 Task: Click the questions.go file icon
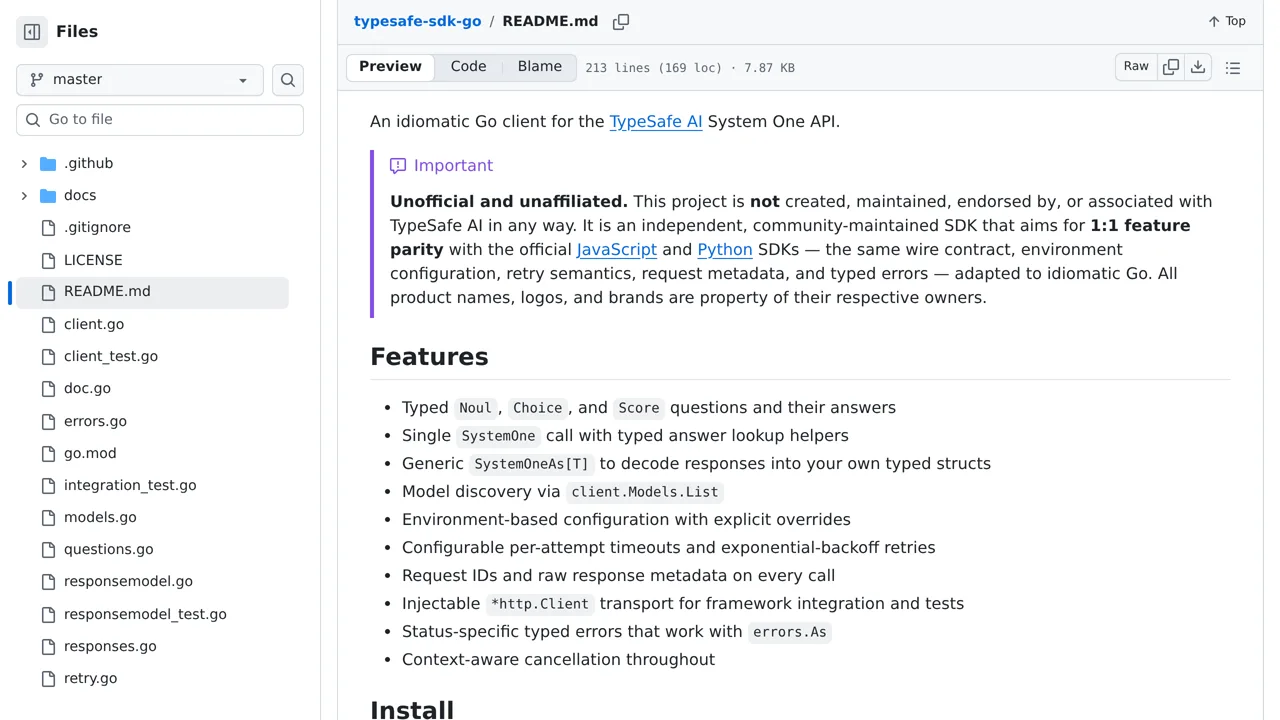click(48, 549)
